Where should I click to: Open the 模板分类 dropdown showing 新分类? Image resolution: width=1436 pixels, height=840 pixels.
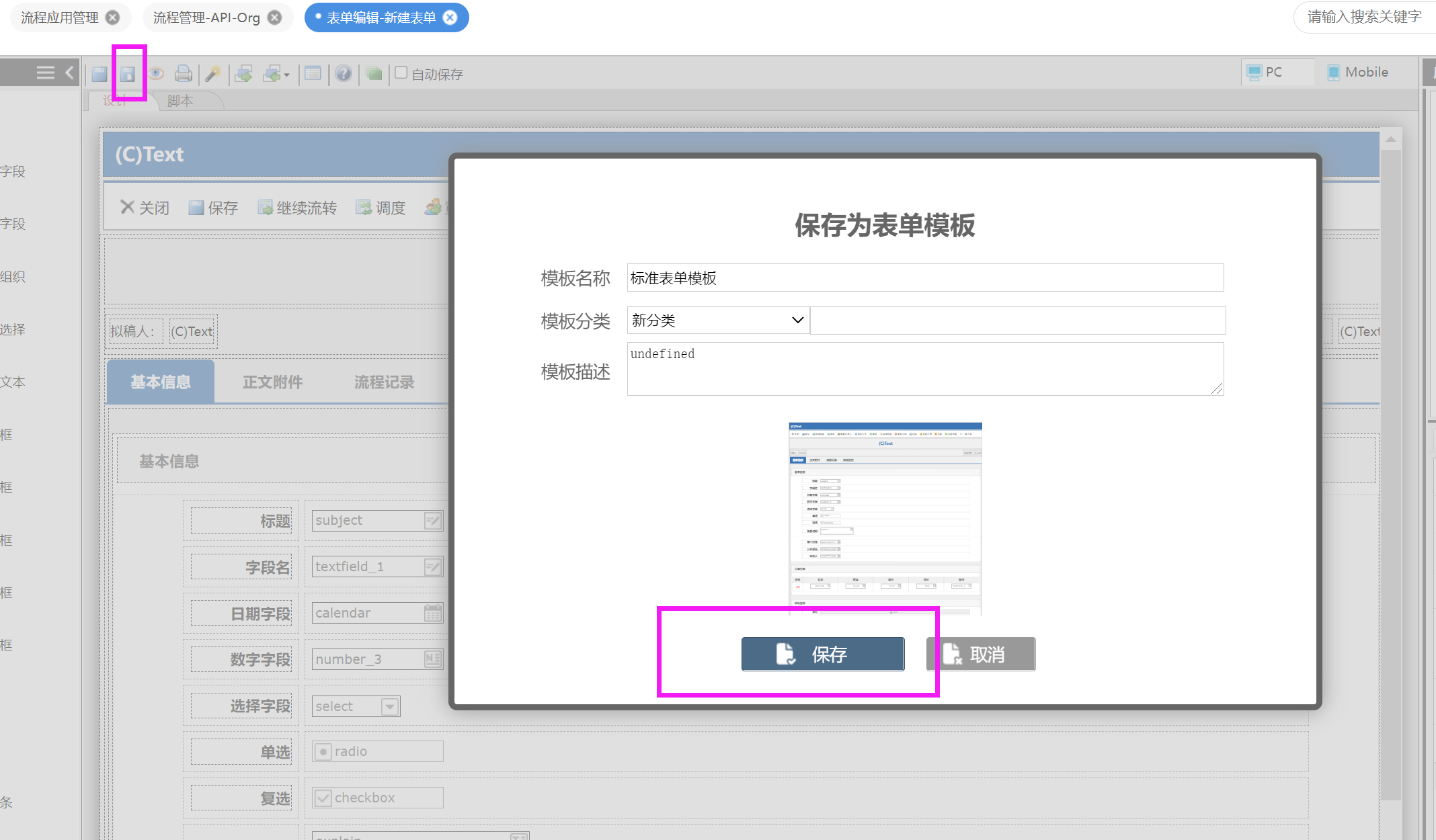[x=717, y=320]
